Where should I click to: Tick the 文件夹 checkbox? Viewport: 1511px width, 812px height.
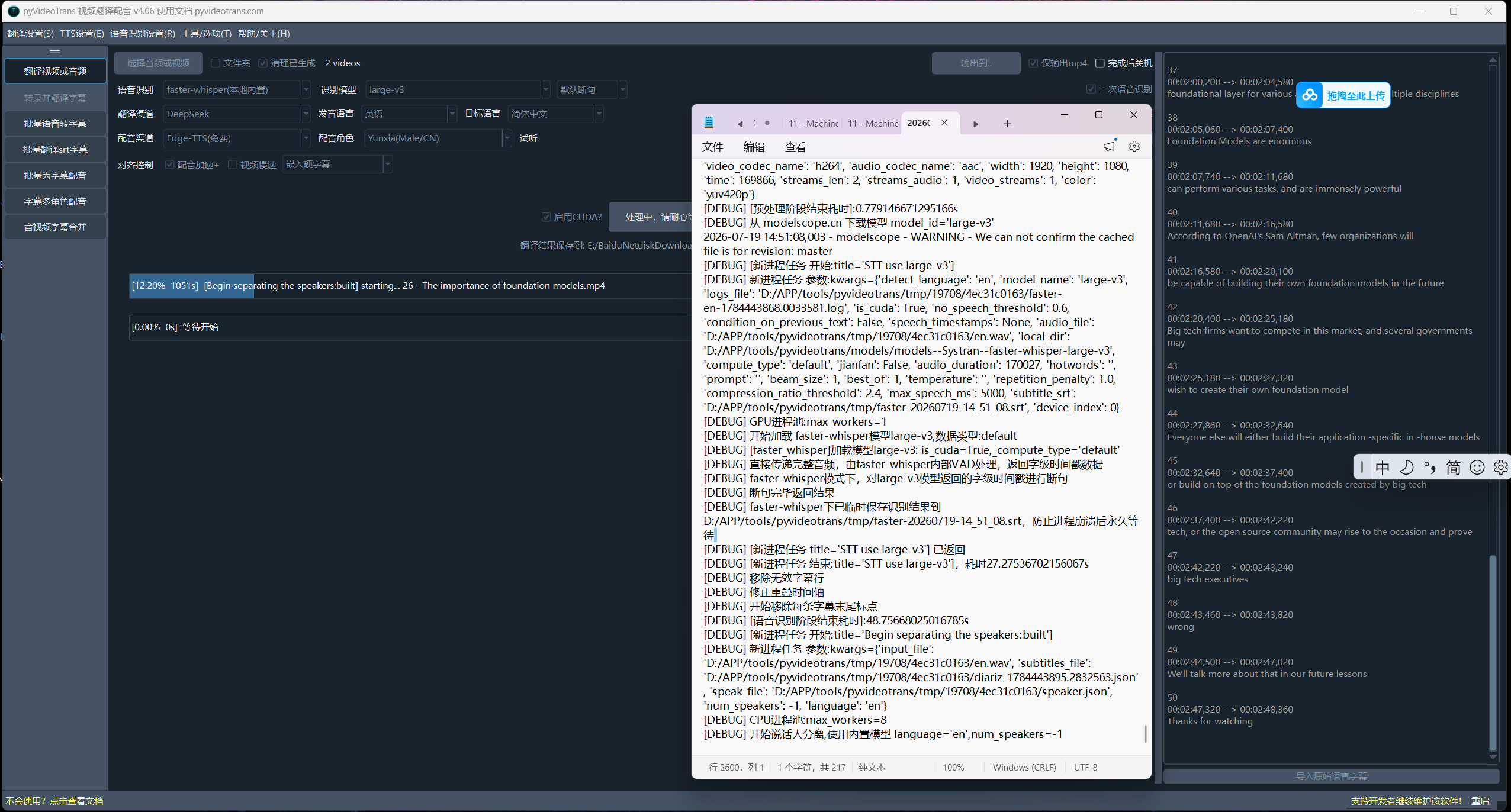pyautogui.click(x=216, y=63)
